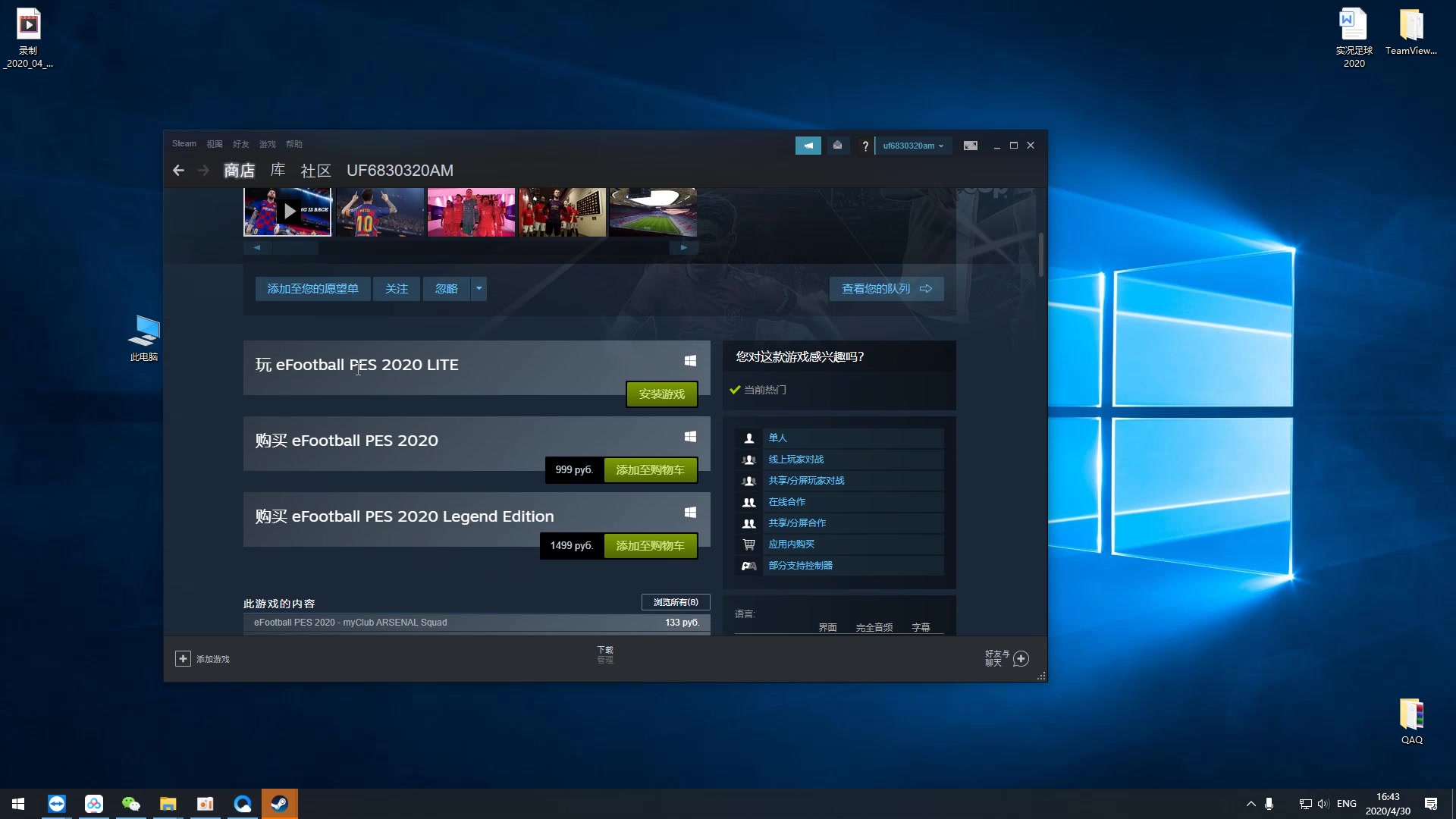
Task: Open Steam announcements megaphone icon
Action: (x=808, y=146)
